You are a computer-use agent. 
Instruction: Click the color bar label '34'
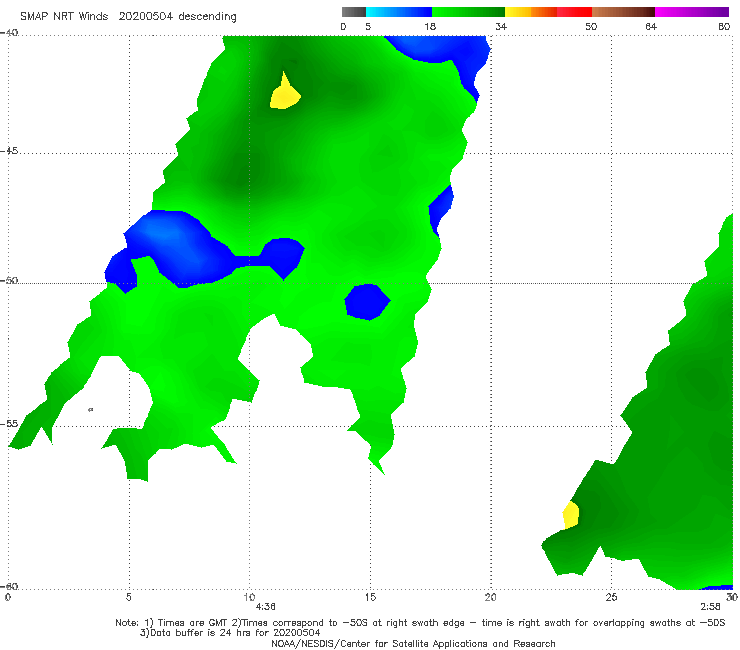pos(501,27)
